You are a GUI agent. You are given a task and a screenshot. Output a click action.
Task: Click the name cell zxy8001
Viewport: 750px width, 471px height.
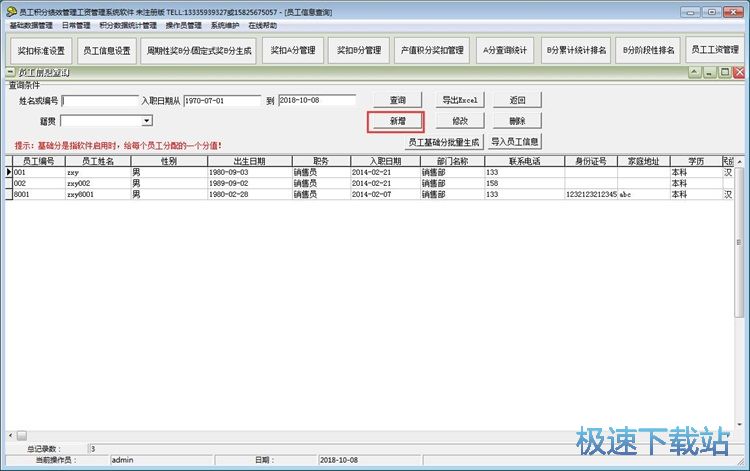click(x=98, y=194)
